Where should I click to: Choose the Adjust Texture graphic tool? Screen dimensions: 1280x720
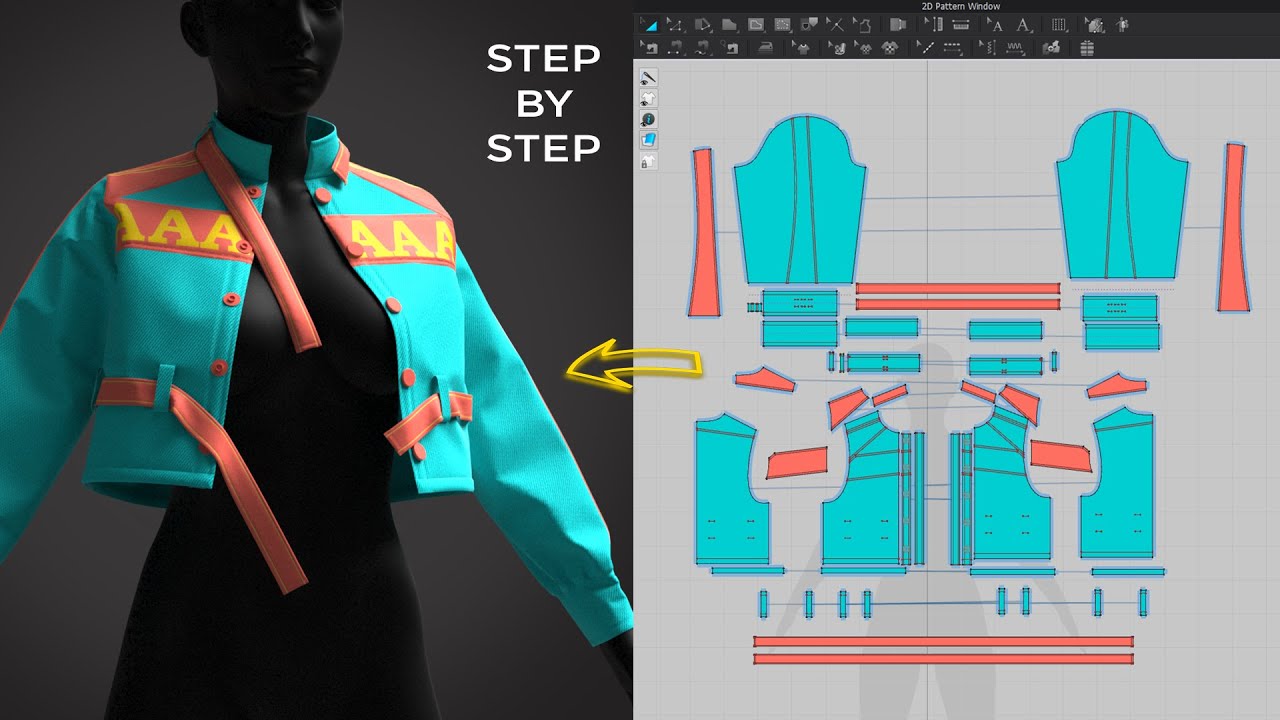838,47
